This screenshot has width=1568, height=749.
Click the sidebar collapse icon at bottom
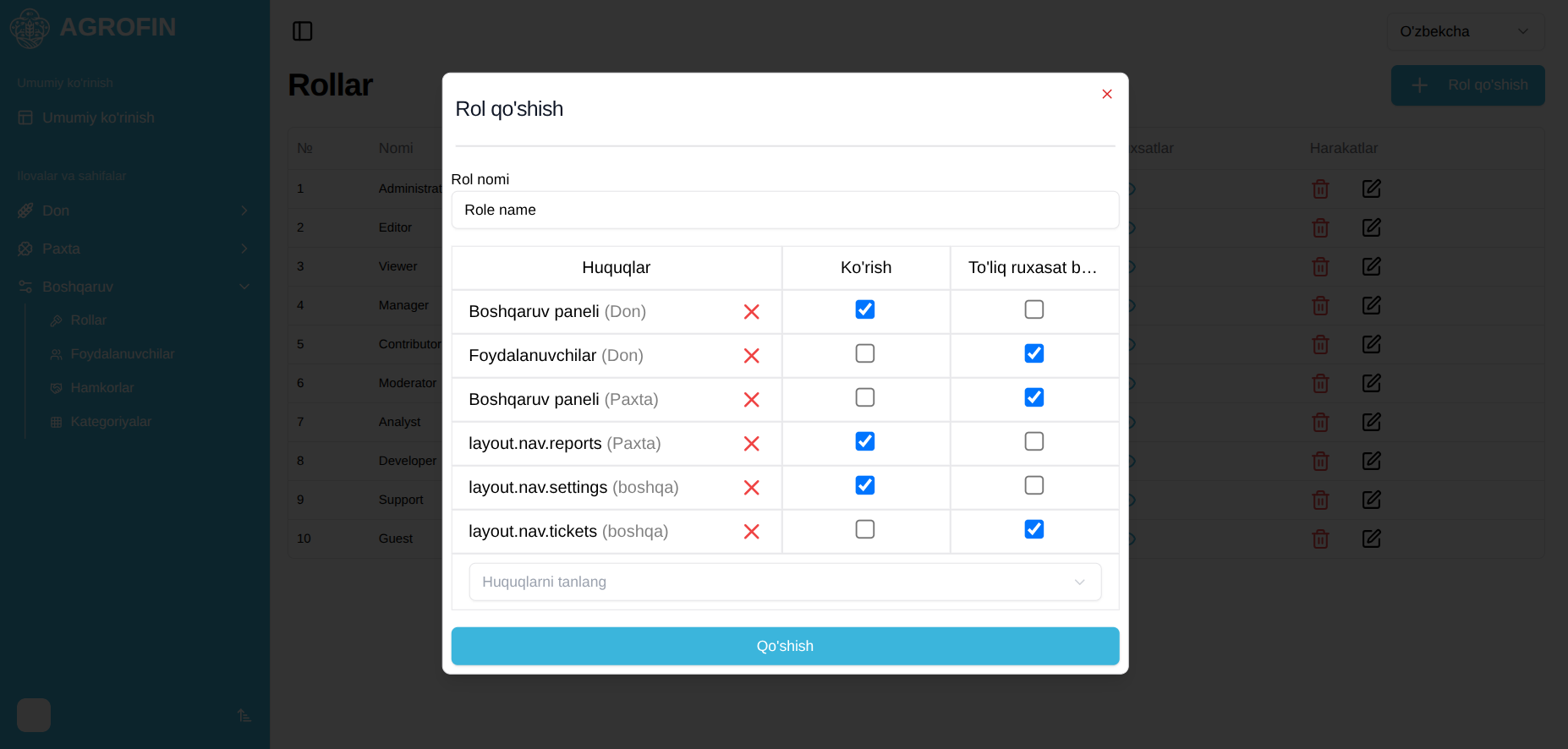pos(244,715)
